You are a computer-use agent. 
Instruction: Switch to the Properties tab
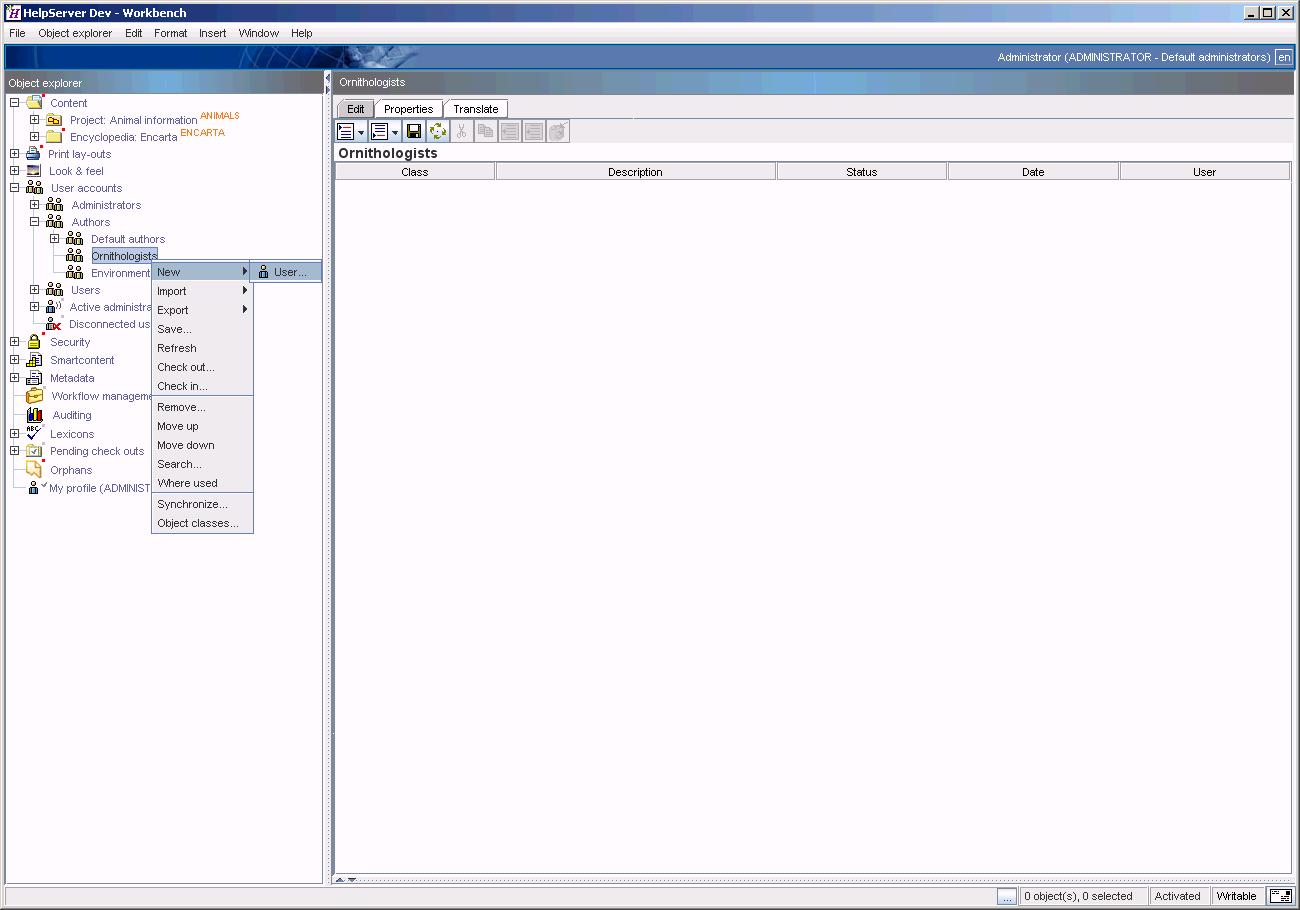(x=408, y=109)
